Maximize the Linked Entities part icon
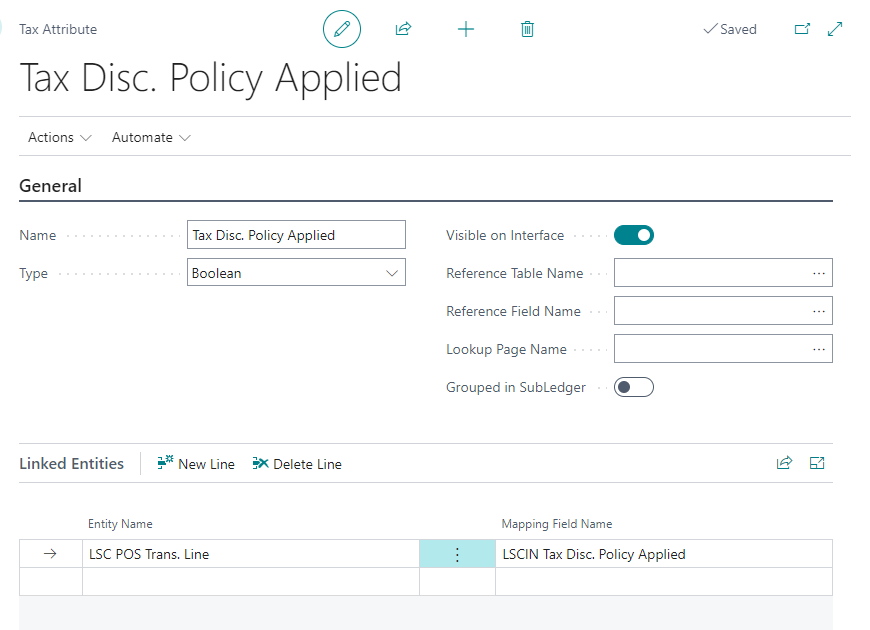The height and width of the screenshot is (630, 870). pos(817,463)
